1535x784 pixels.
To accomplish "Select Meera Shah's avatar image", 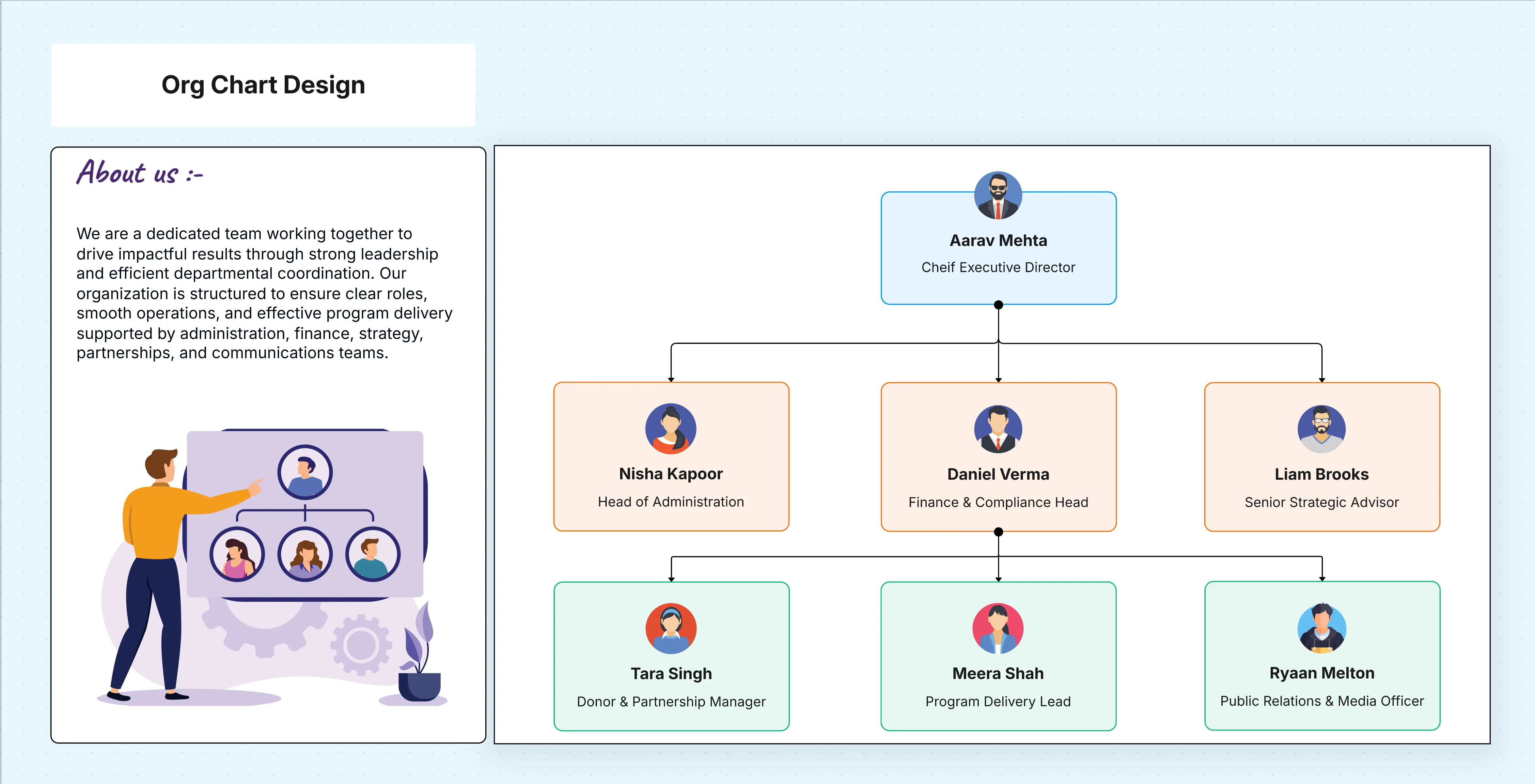I will [x=998, y=628].
